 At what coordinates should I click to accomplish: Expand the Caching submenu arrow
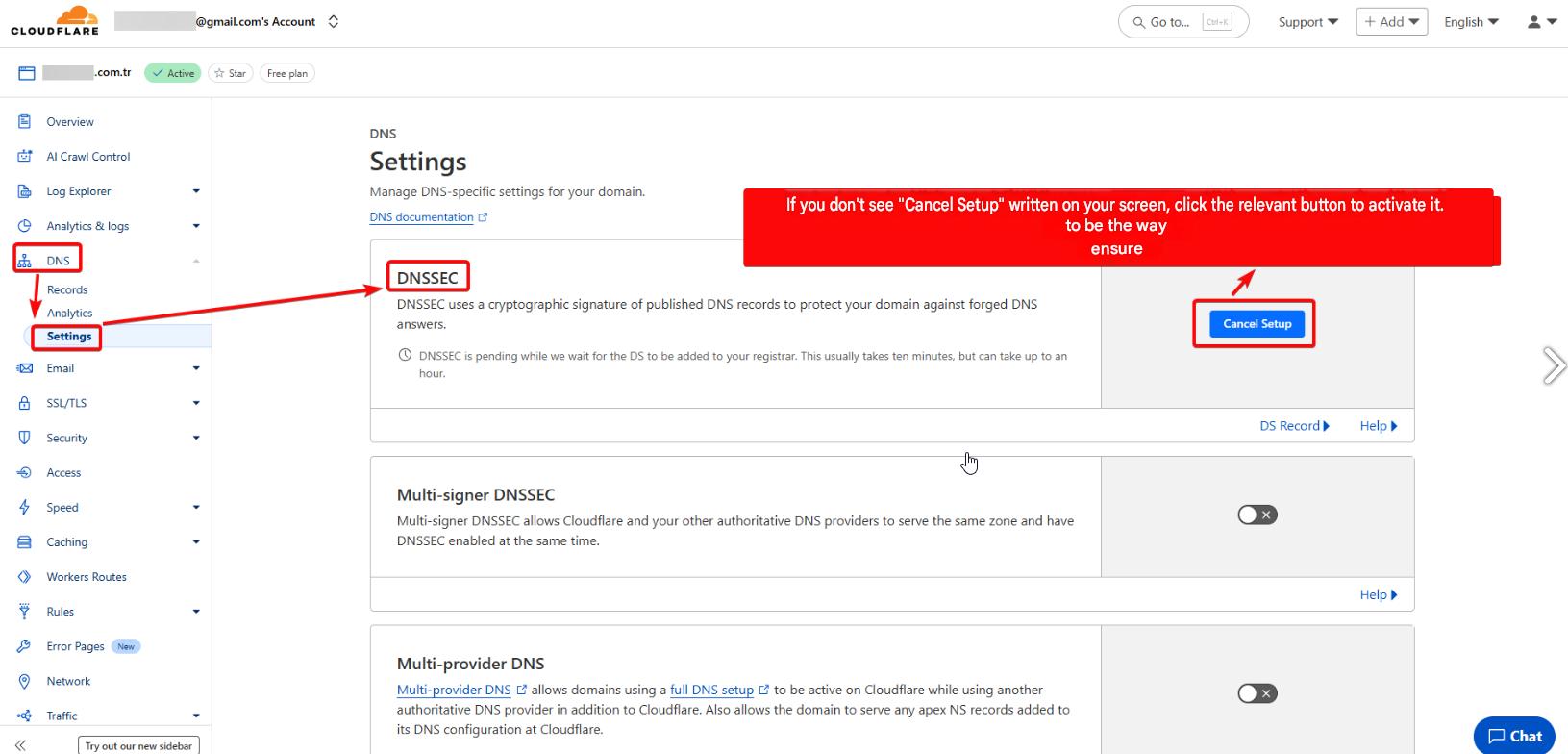point(196,541)
